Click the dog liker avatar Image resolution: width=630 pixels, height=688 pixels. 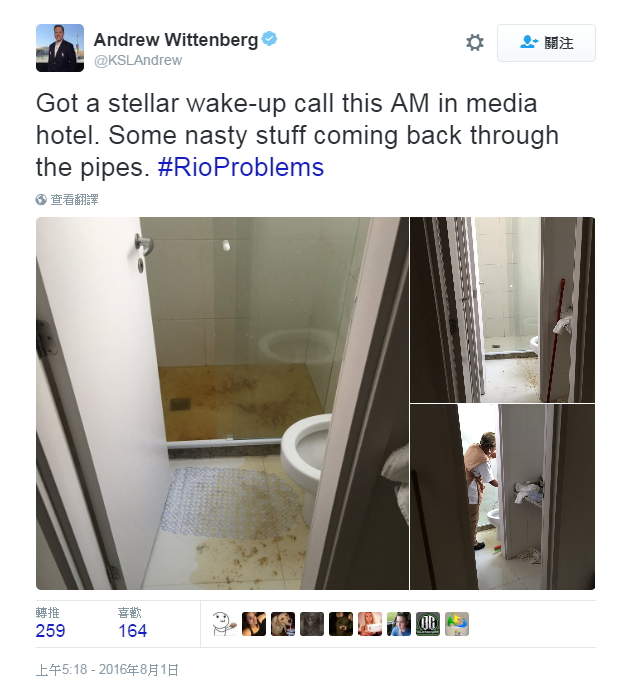(283, 624)
